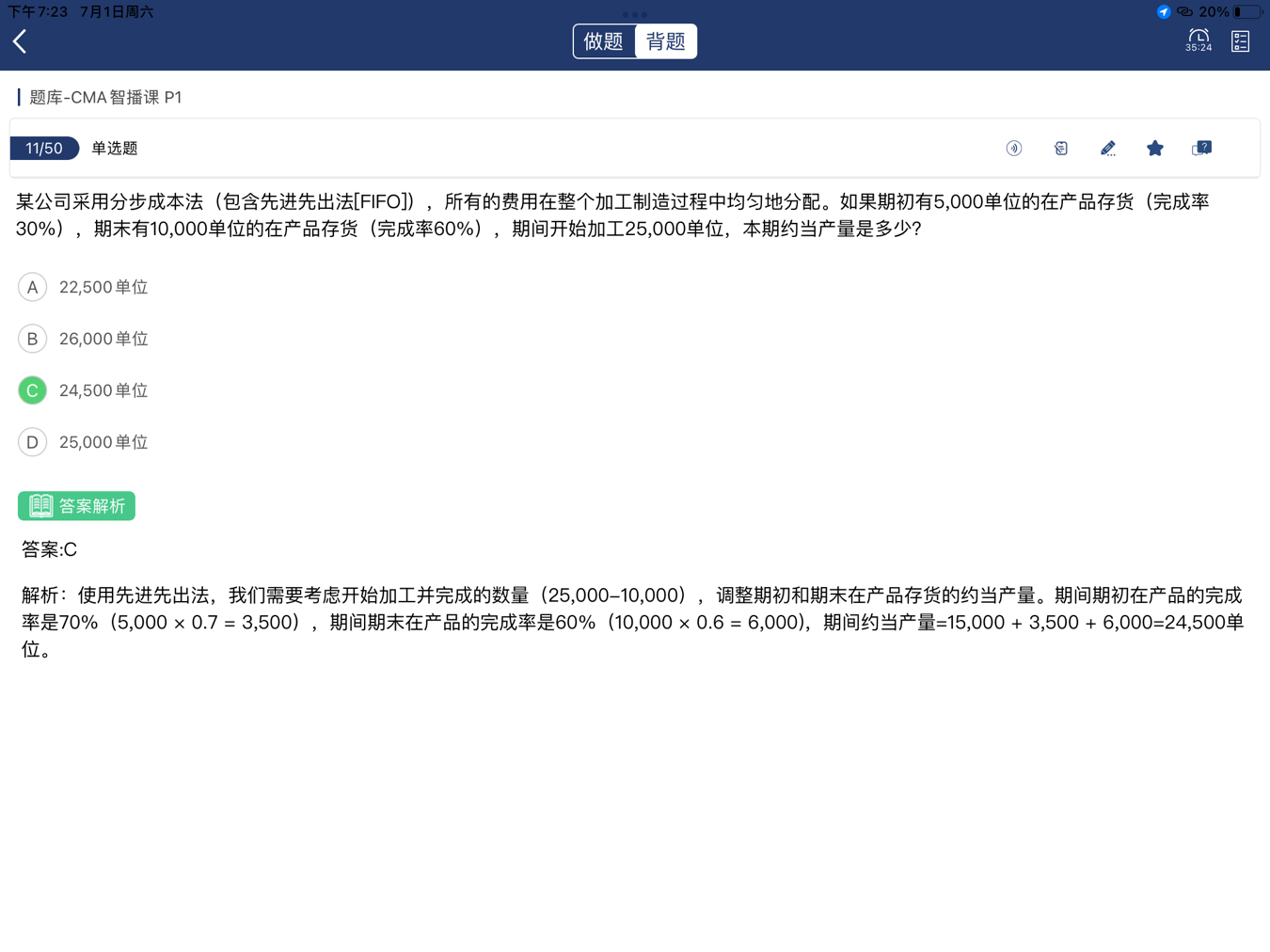Tap the 26,000单位 answer text
Viewport: 1270px width, 952px height.
pos(103,339)
